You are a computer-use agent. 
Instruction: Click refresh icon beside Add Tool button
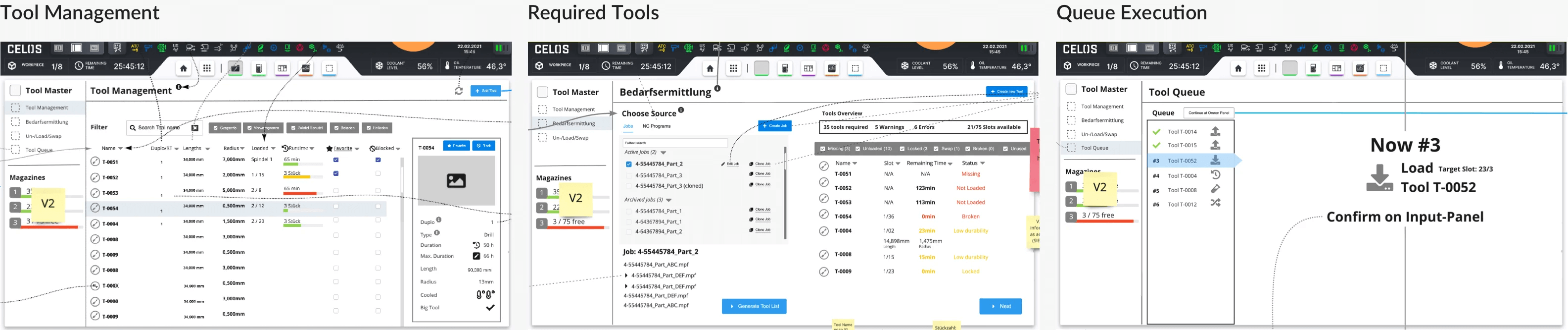click(459, 91)
